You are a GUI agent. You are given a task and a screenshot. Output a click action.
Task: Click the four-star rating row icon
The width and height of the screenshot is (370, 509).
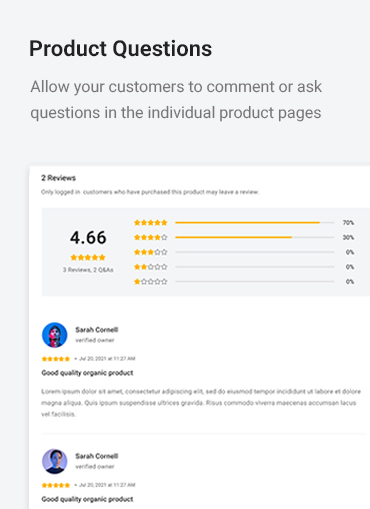(x=150, y=237)
